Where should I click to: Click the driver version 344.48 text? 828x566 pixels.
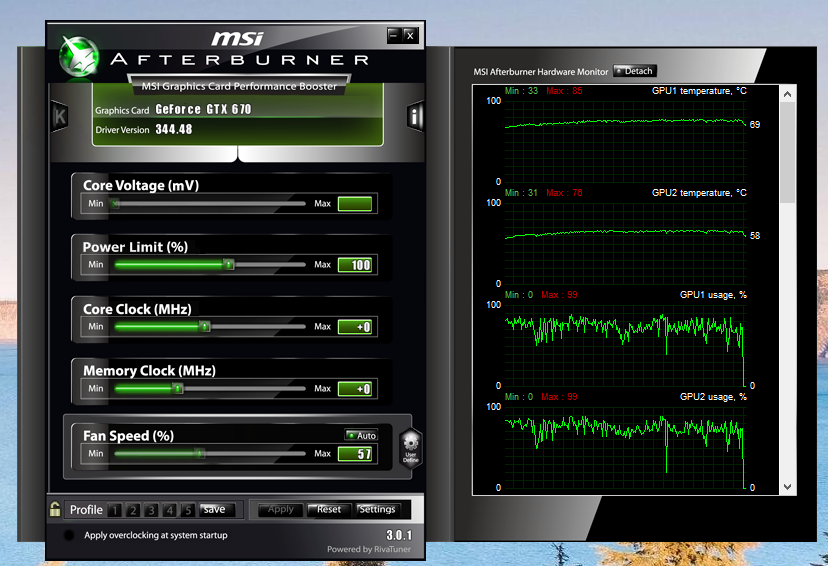(x=174, y=129)
